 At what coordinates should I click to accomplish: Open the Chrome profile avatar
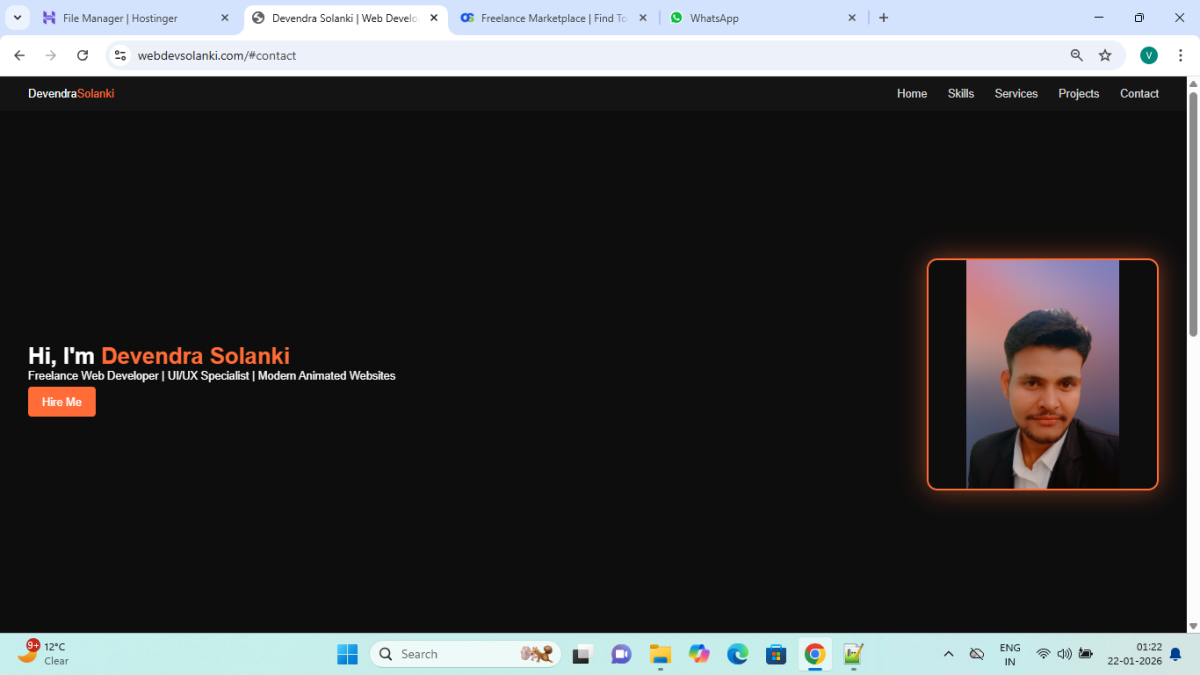pos(1149,56)
